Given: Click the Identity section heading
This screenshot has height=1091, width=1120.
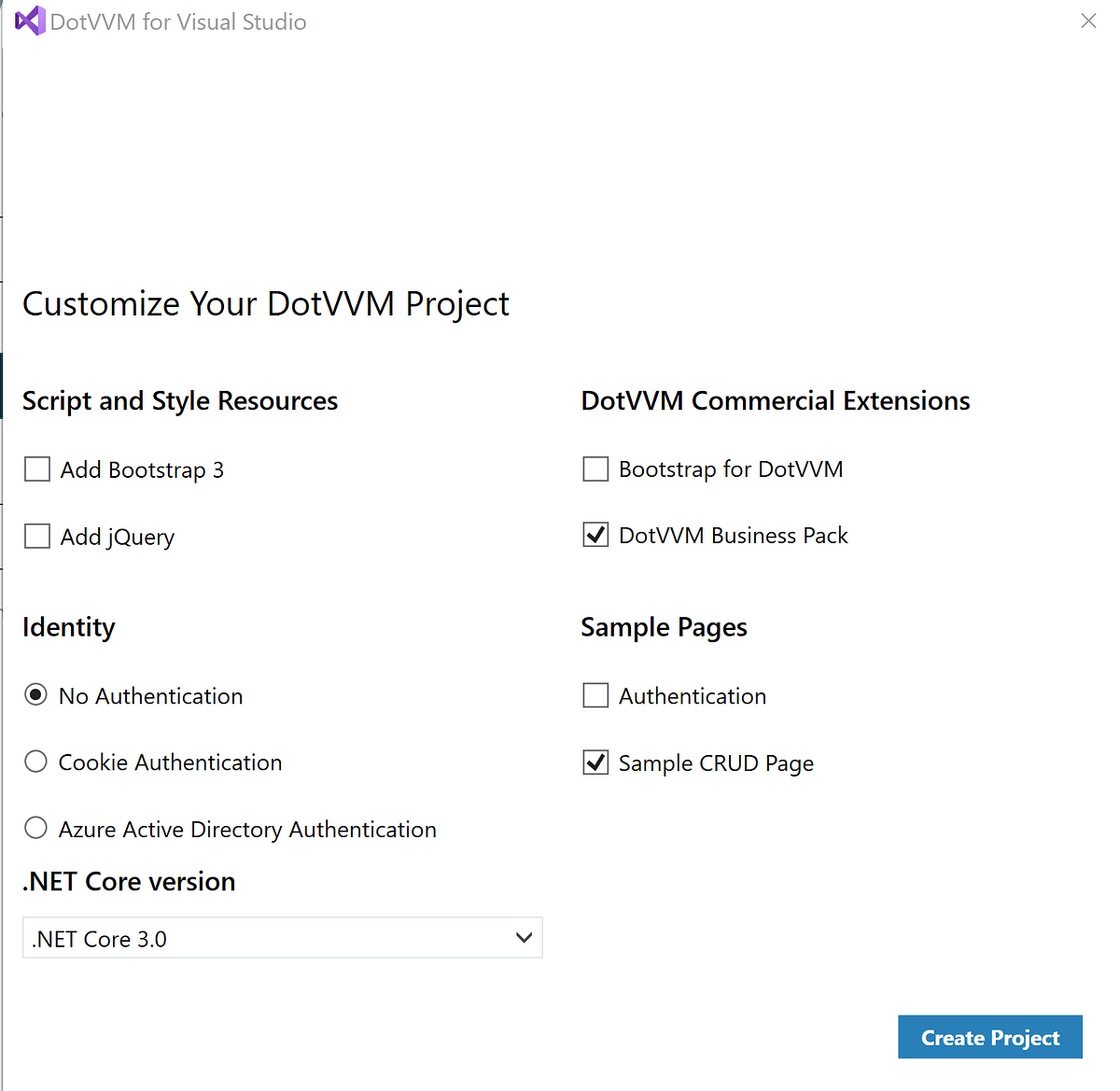Looking at the screenshot, I should pos(68,626).
